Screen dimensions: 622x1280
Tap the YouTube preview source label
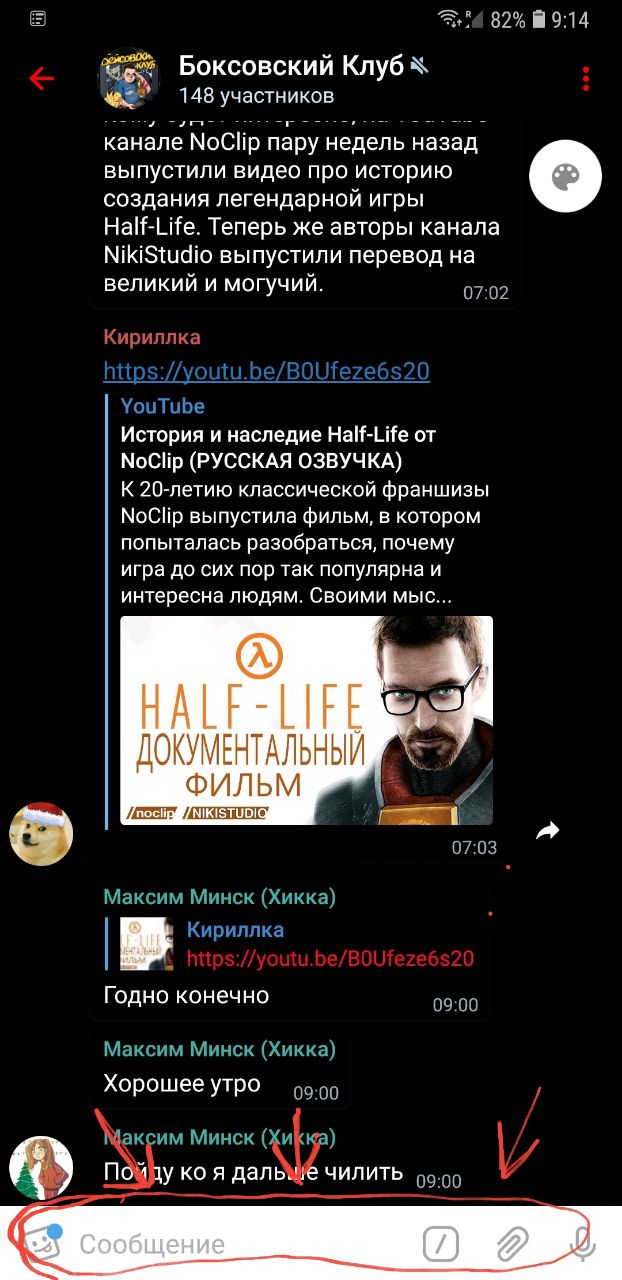(162, 406)
